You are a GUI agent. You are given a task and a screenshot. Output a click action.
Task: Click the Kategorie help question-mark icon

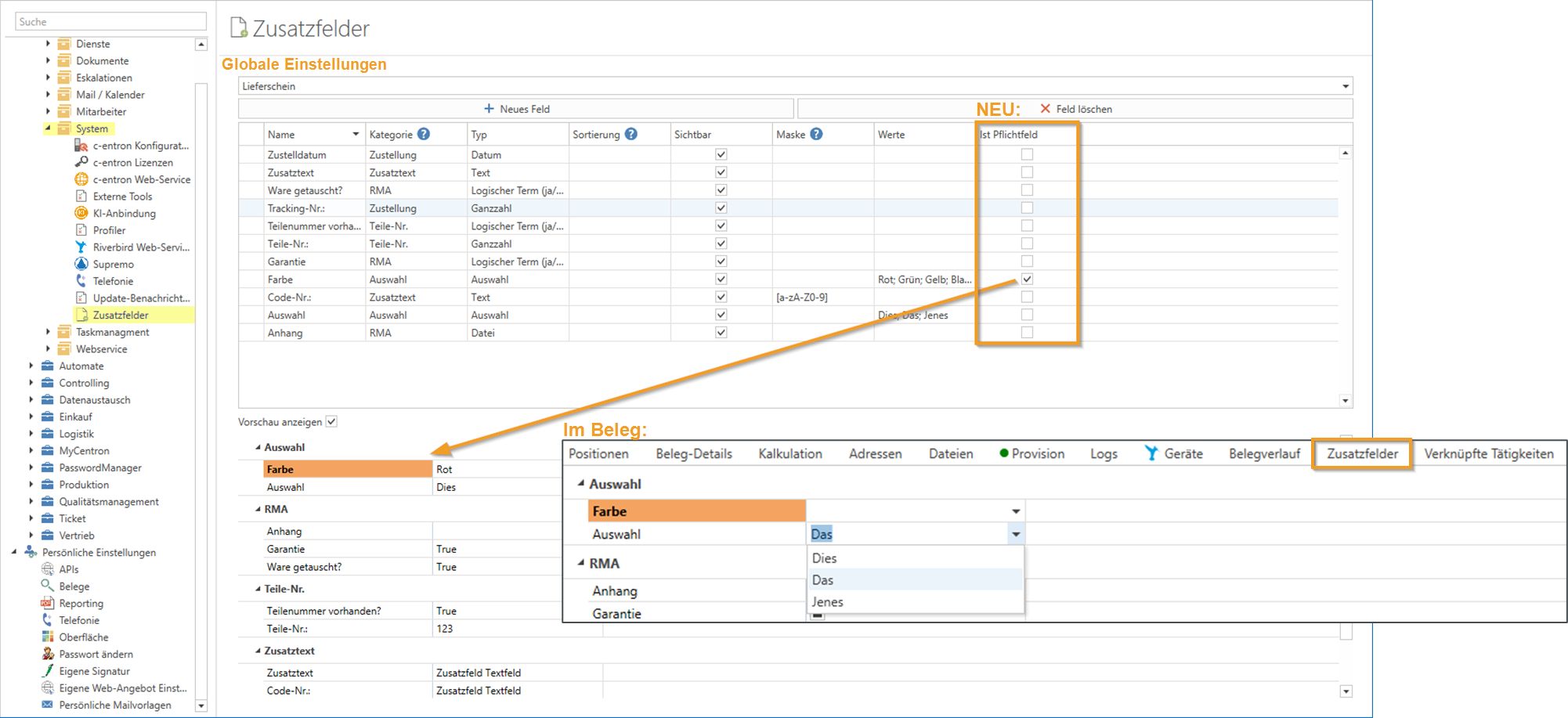click(x=424, y=134)
